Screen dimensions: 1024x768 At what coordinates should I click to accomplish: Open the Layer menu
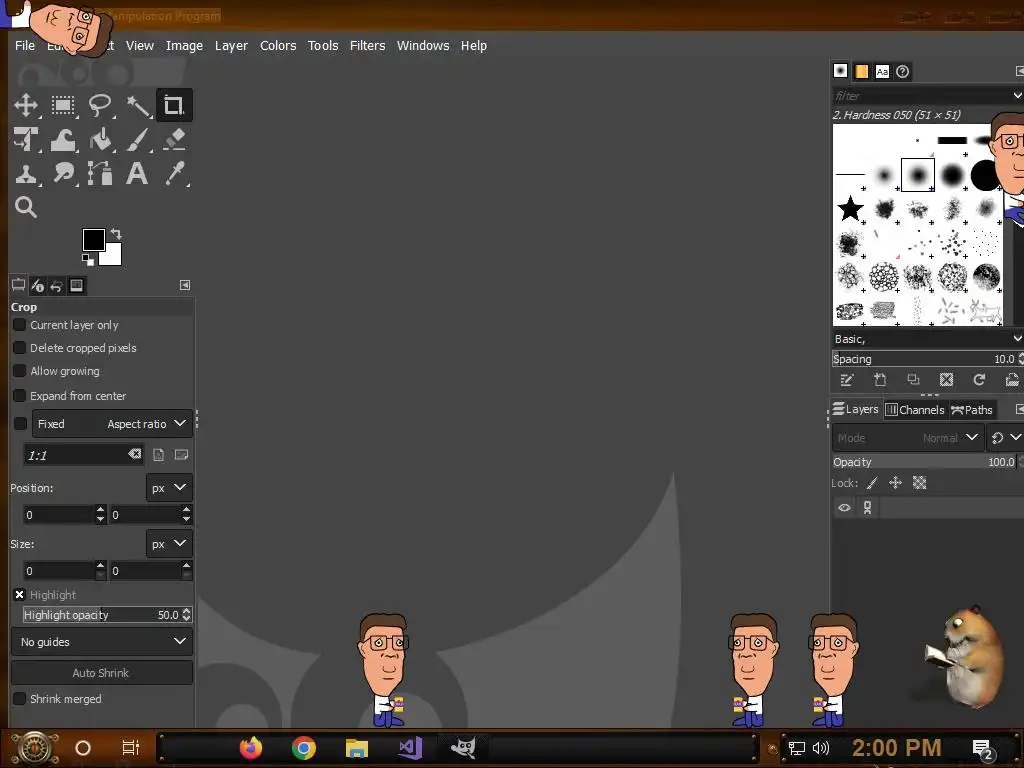(x=231, y=45)
